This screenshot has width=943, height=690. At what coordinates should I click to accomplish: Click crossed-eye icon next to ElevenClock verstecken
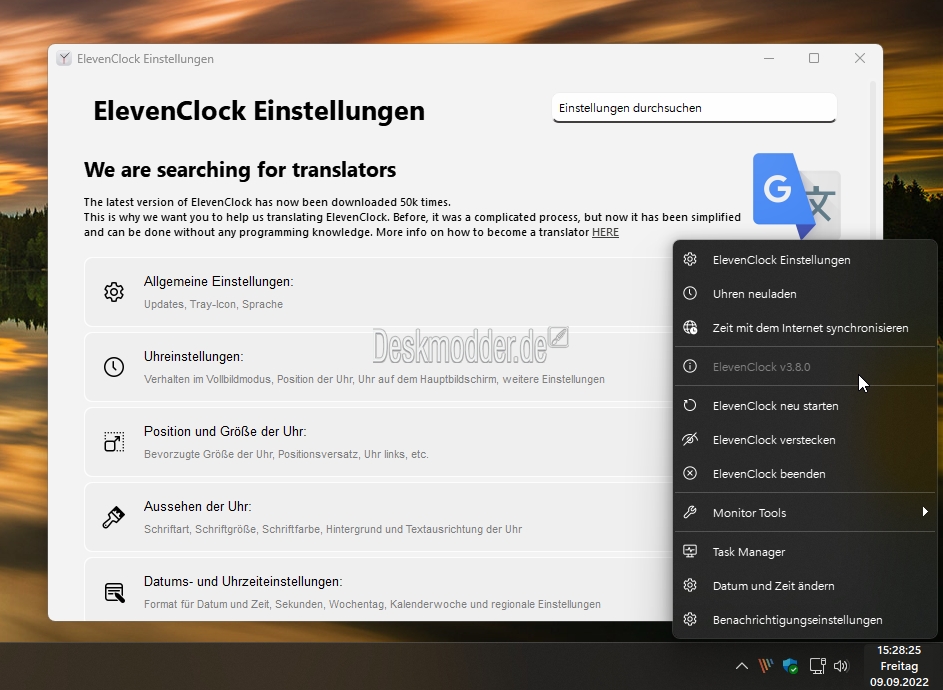(690, 439)
